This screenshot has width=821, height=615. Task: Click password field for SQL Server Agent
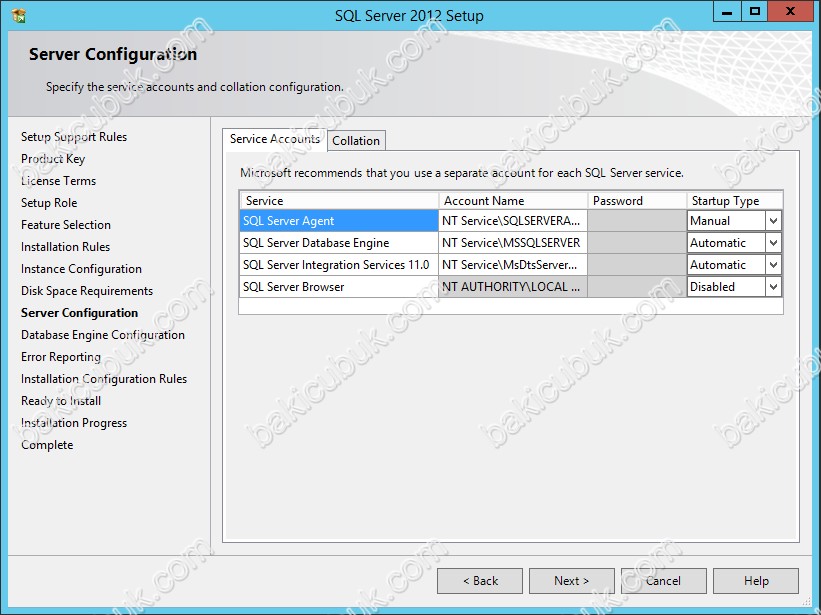click(x=637, y=221)
